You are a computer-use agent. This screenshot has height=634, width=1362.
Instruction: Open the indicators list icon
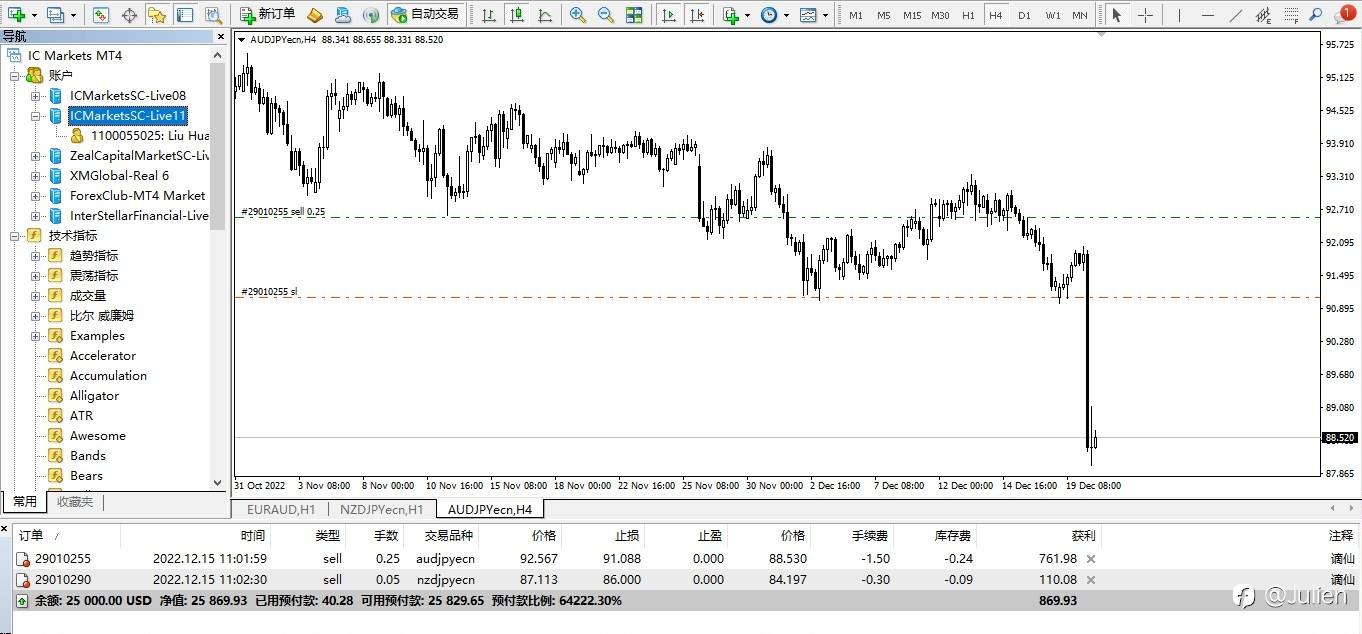pyautogui.click(x=731, y=15)
